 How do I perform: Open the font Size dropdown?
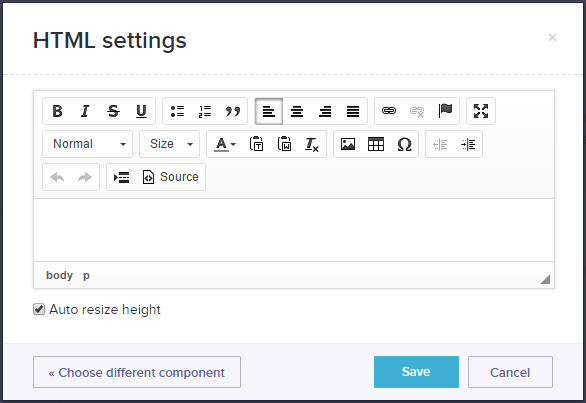pyautogui.click(x=170, y=144)
